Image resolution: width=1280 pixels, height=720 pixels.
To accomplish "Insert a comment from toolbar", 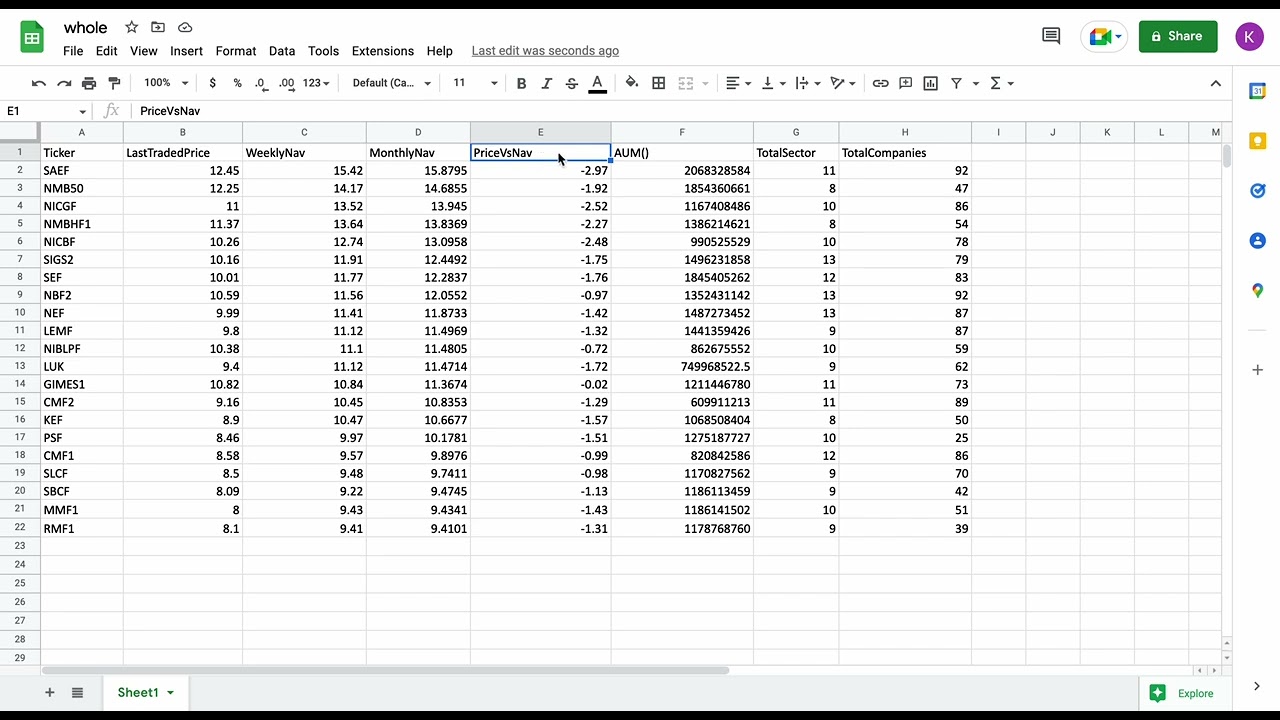I will (x=906, y=83).
